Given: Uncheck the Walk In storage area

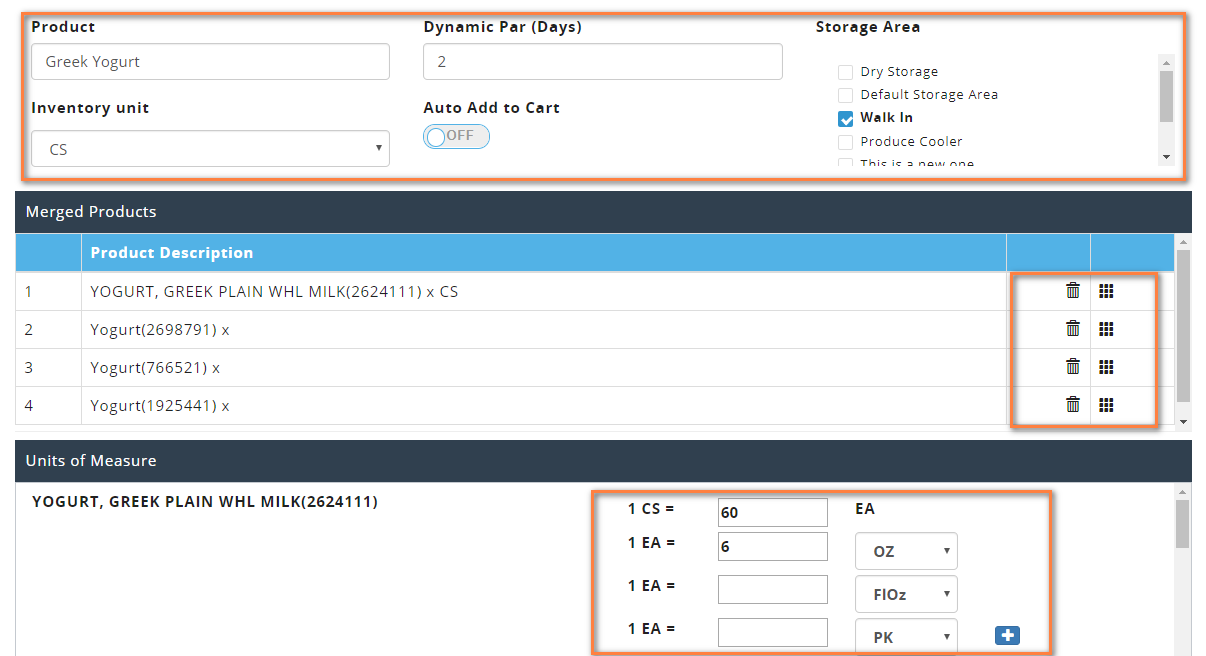Looking at the screenshot, I should (x=846, y=118).
